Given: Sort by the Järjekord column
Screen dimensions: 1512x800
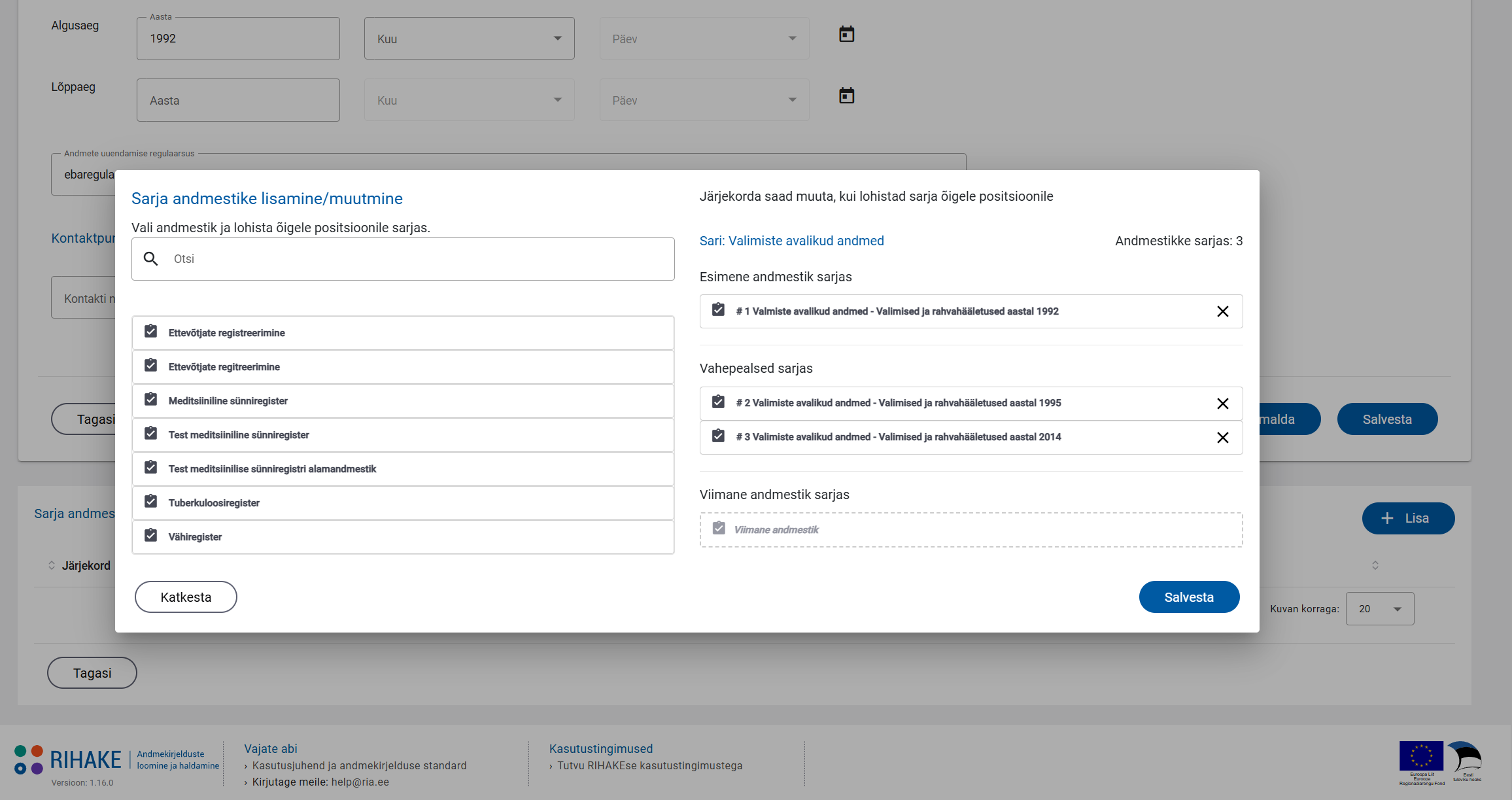Looking at the screenshot, I should [x=85, y=566].
